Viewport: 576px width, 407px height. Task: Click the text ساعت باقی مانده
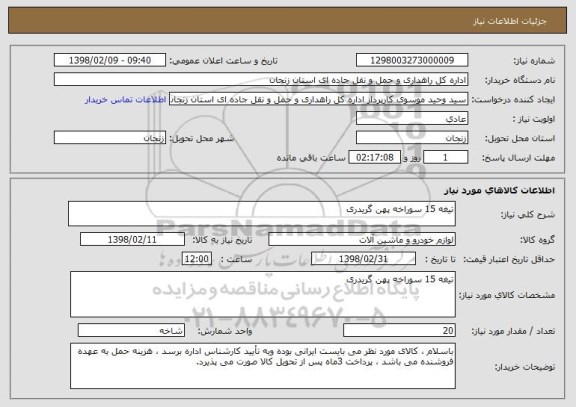click(311, 158)
